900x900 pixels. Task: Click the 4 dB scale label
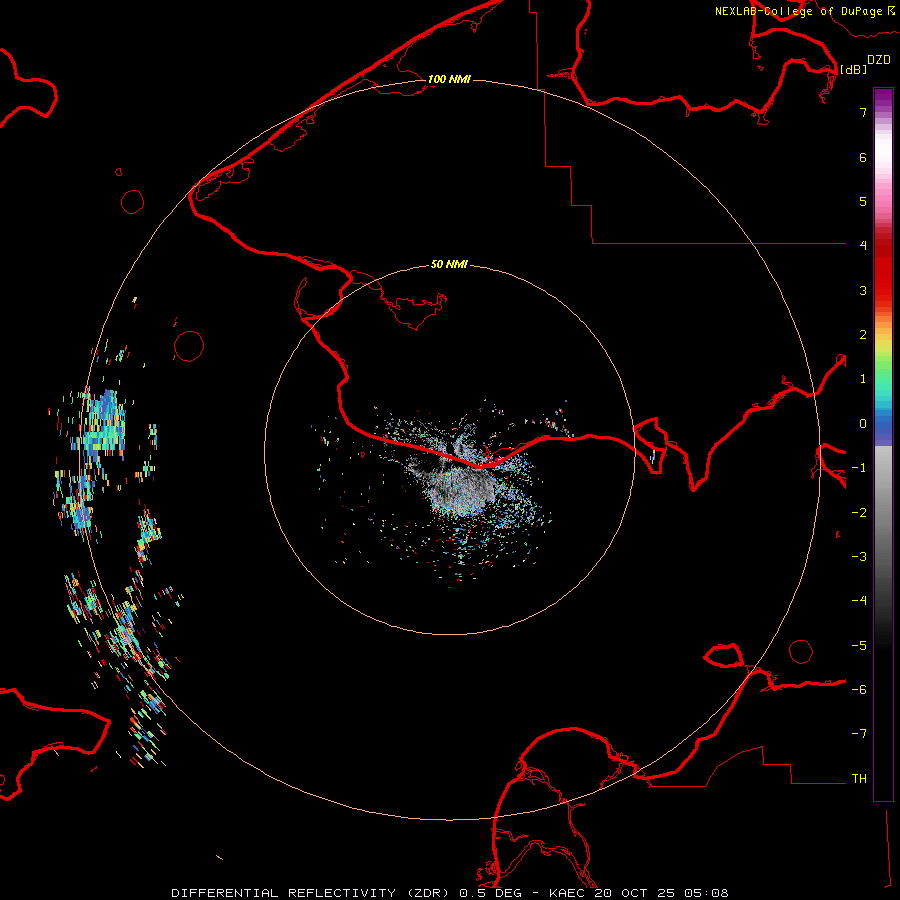863,246
